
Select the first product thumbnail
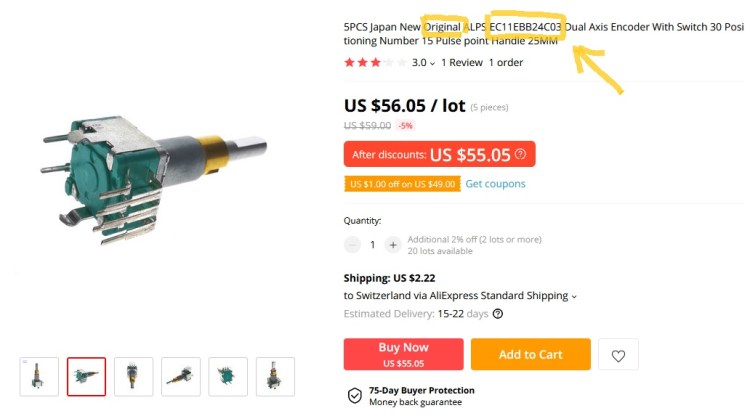click(x=39, y=377)
